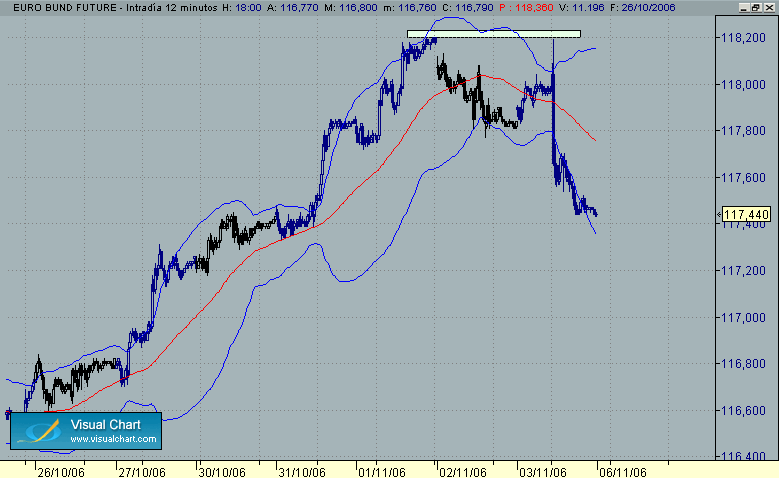
Task: Click the 30/10/06 date axis label
Action: 222,472
